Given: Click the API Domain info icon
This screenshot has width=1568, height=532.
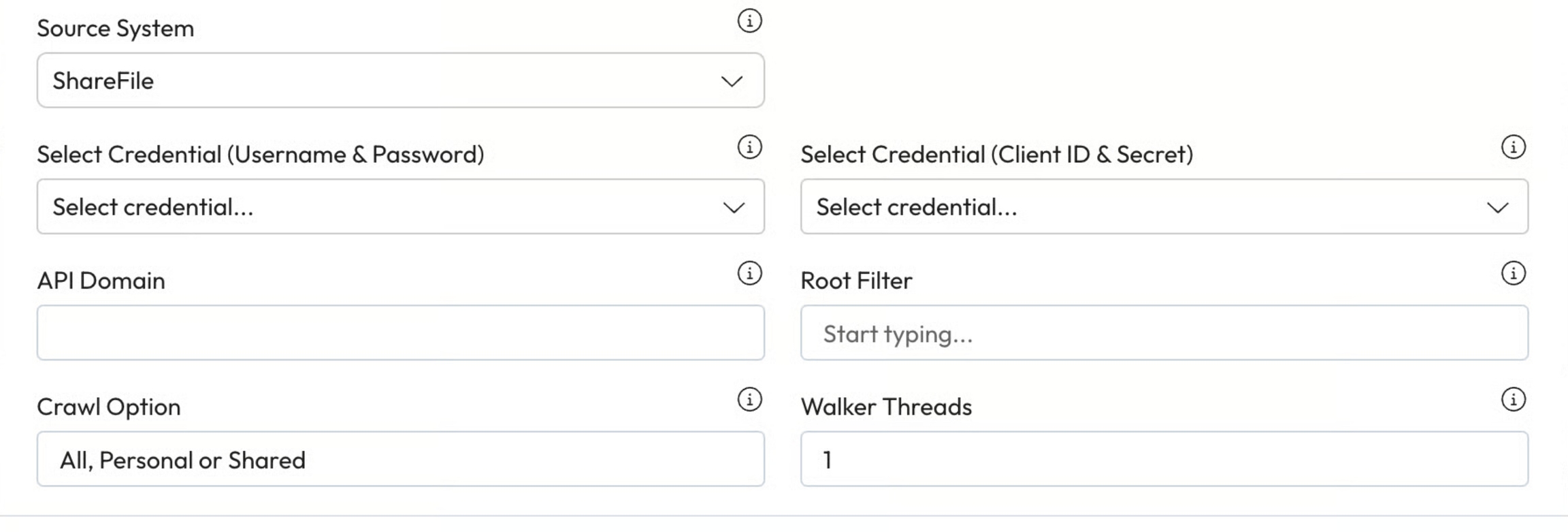Looking at the screenshot, I should [749, 274].
